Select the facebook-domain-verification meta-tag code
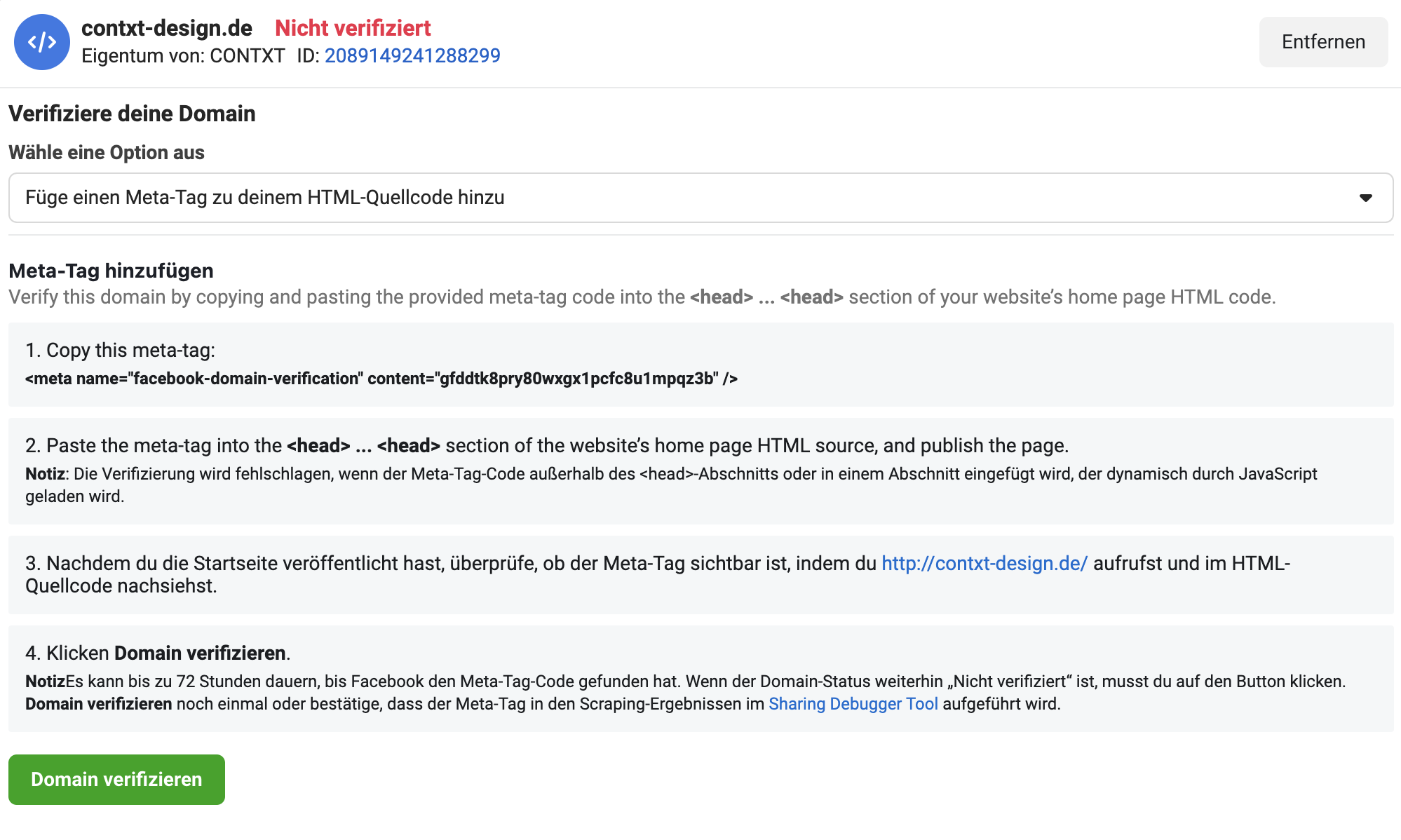This screenshot has height=840, width=1401. [381, 379]
